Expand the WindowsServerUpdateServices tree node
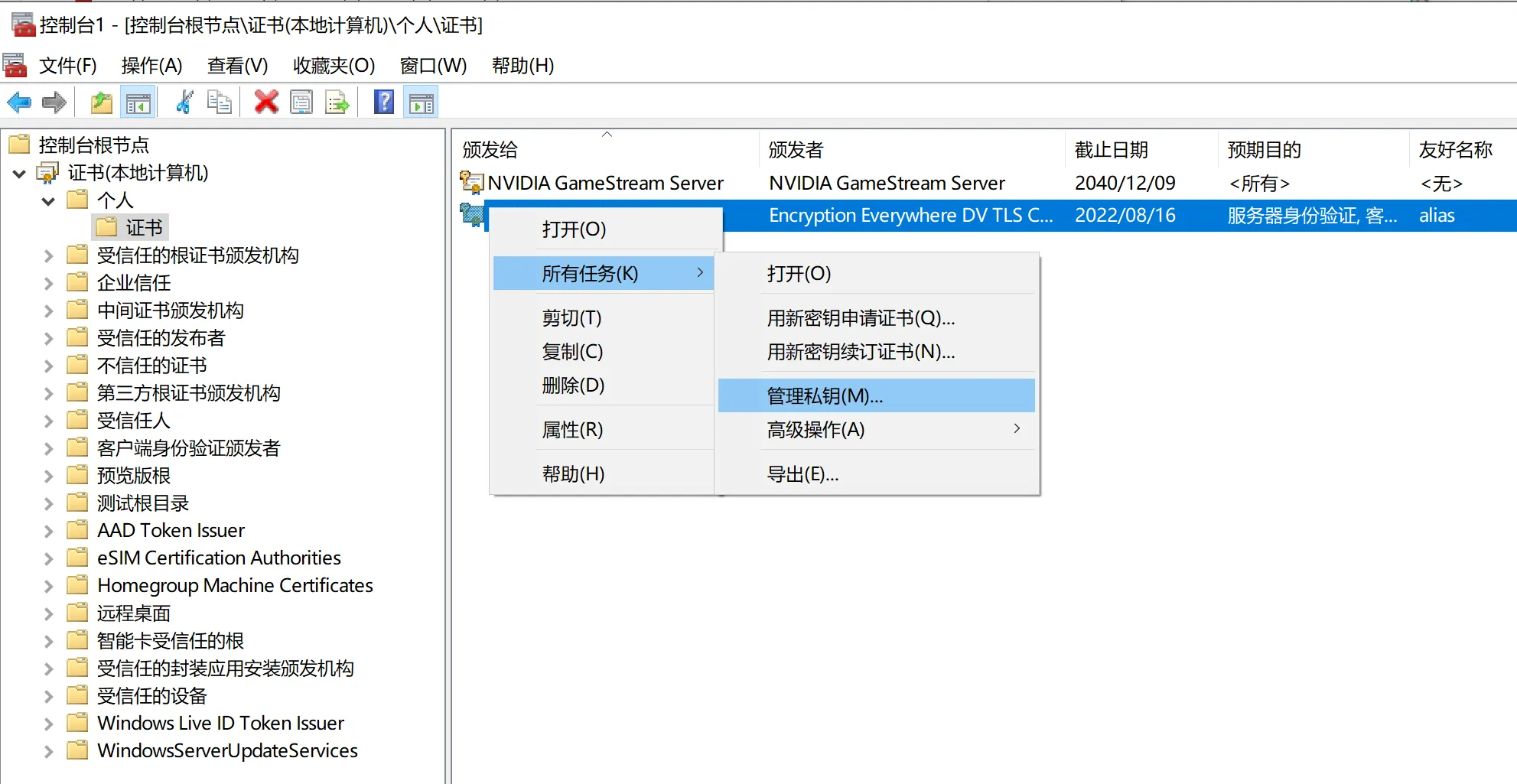Image resolution: width=1517 pixels, height=784 pixels. coord(48,751)
